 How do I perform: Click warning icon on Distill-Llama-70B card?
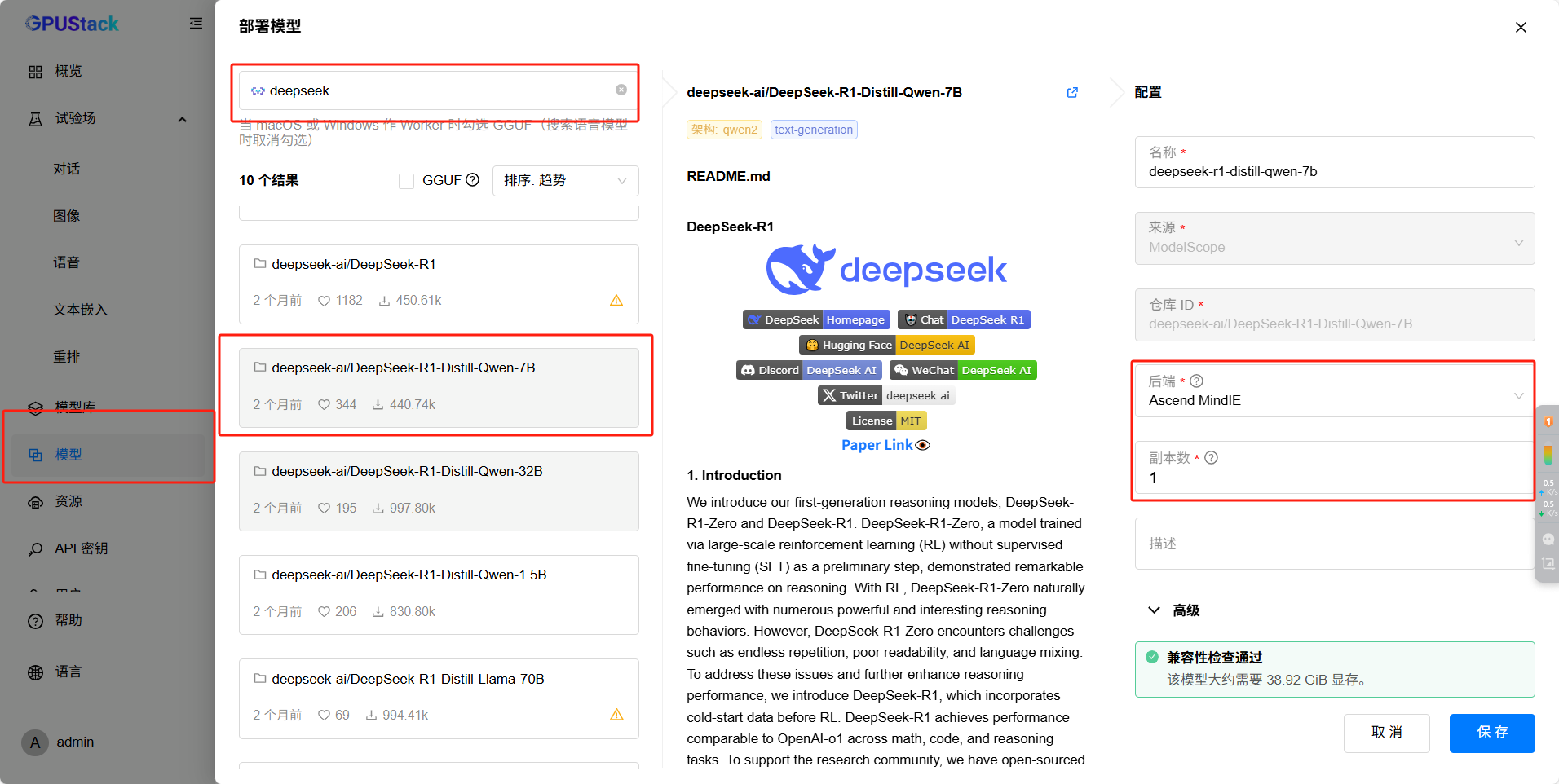click(x=616, y=715)
